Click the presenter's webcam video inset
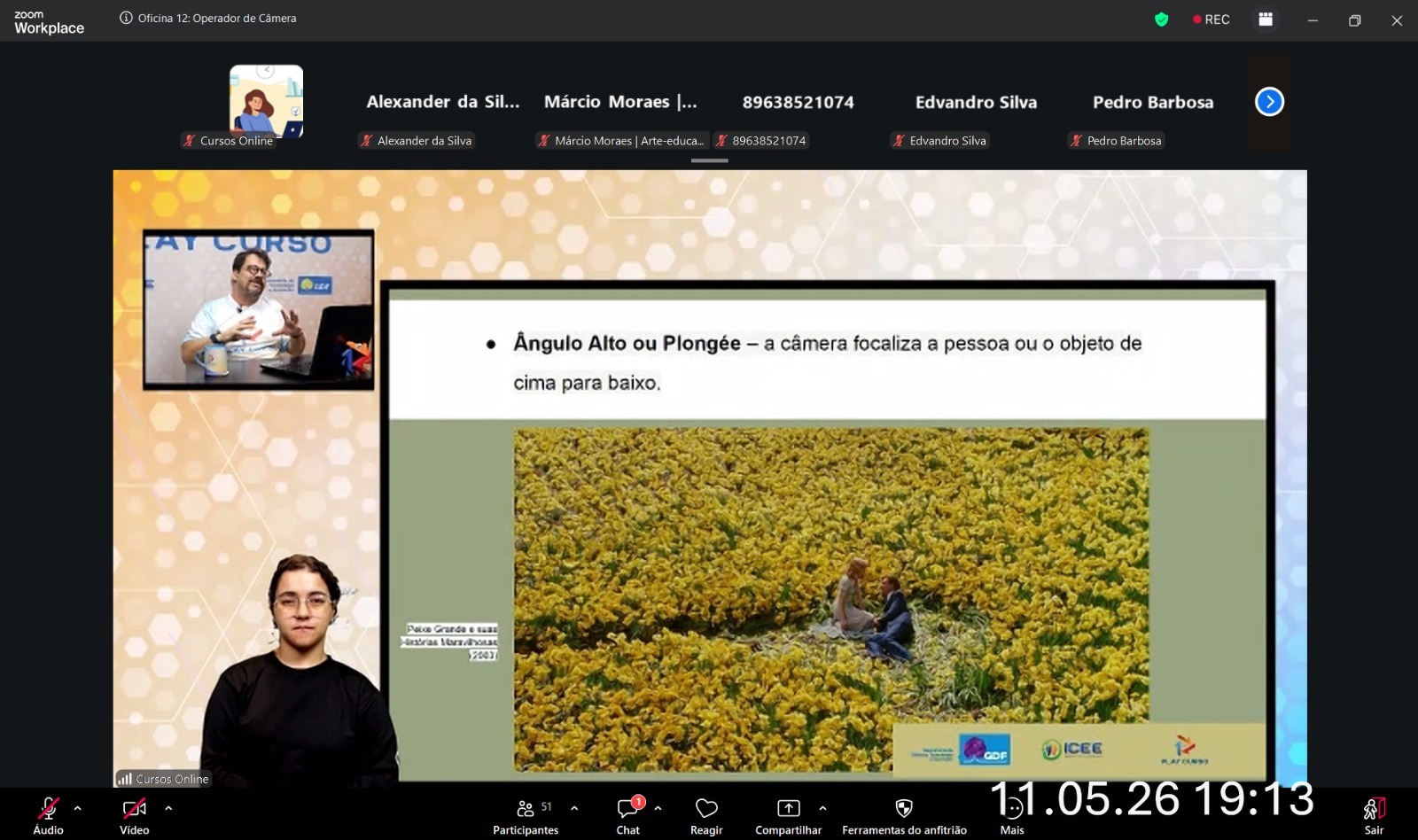 point(259,309)
